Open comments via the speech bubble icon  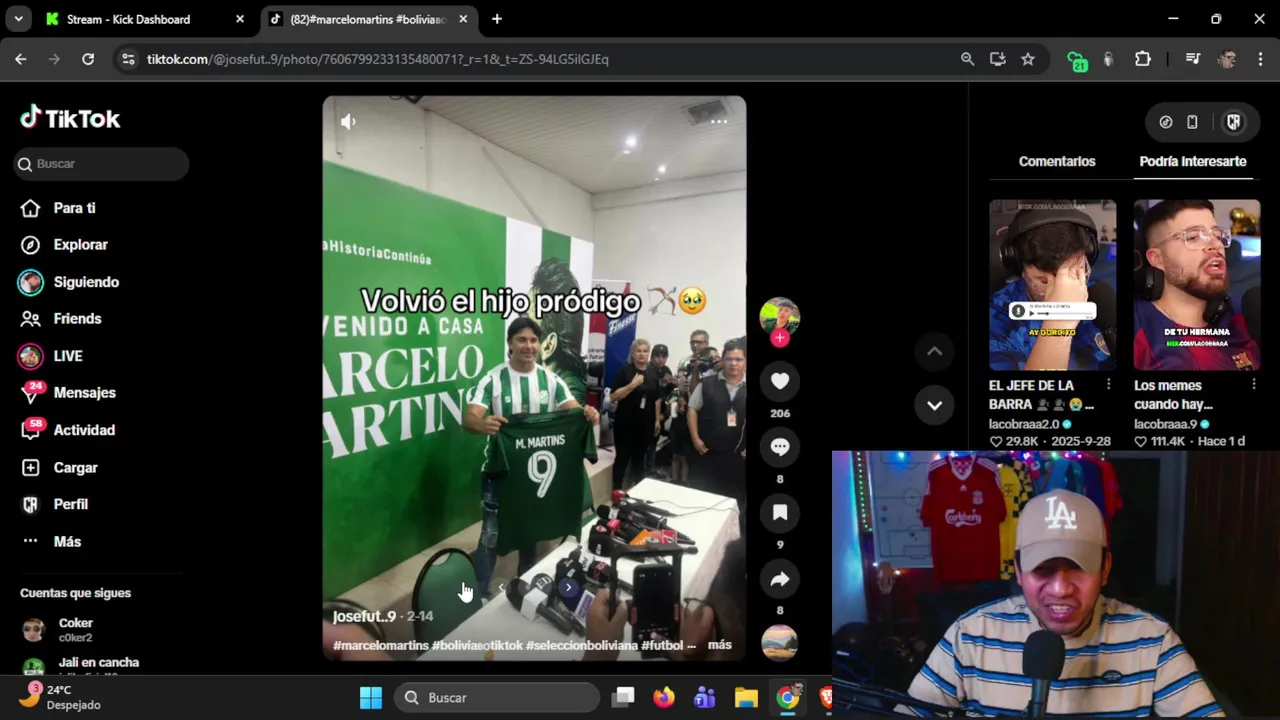click(780, 447)
